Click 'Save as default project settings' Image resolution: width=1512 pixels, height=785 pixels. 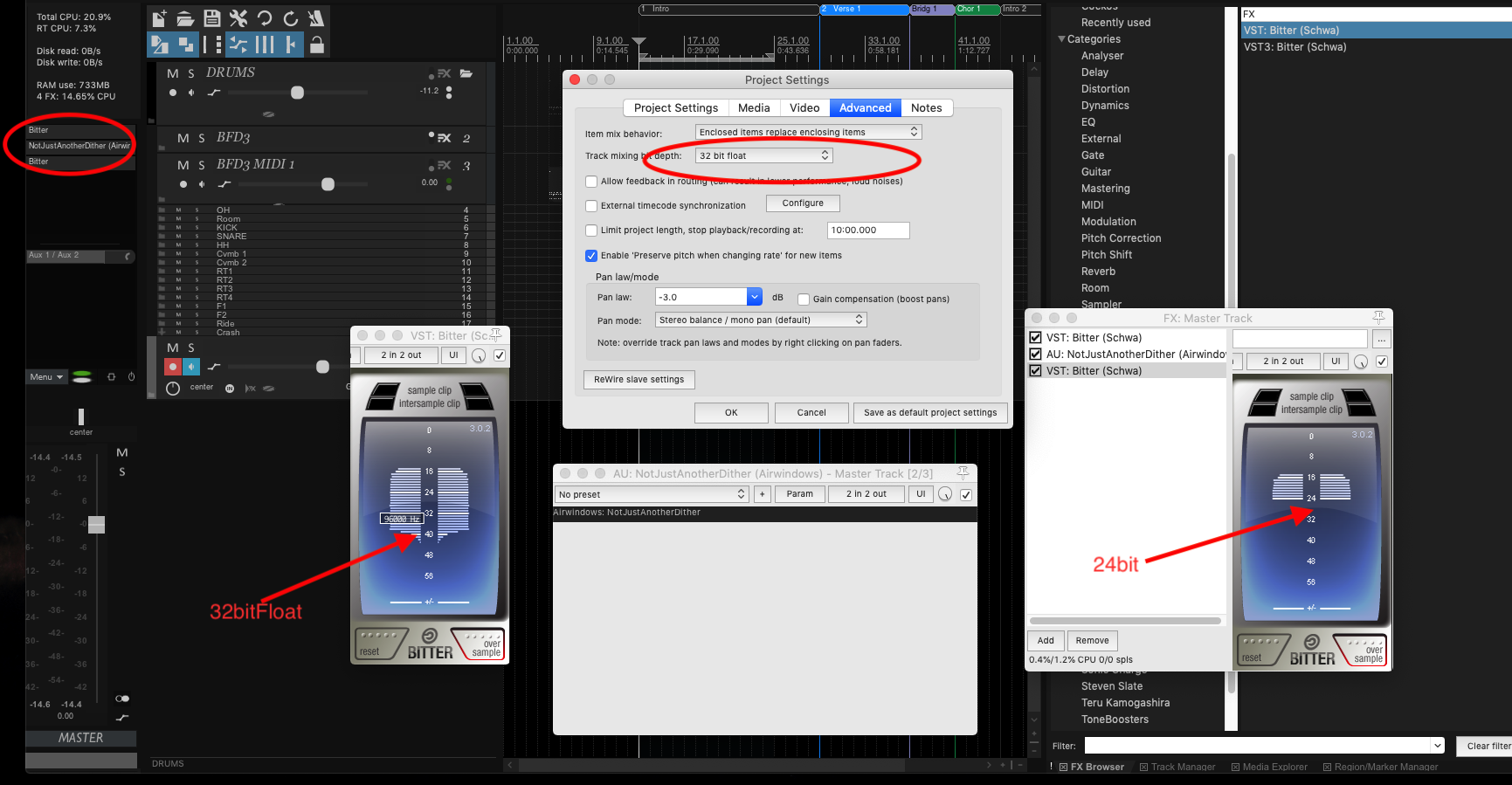pyautogui.click(x=930, y=413)
